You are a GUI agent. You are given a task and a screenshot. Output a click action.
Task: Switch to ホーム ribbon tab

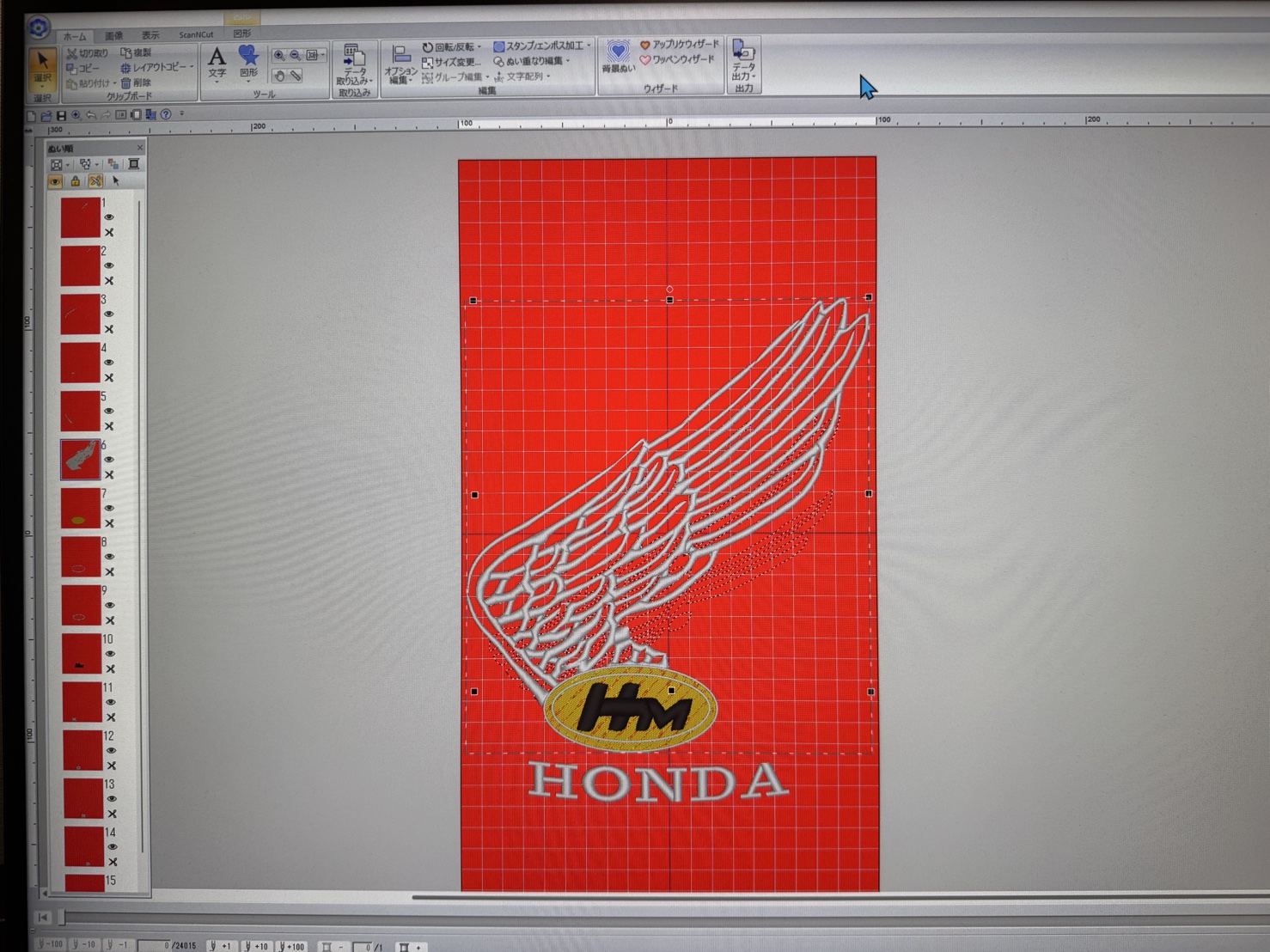[75, 36]
